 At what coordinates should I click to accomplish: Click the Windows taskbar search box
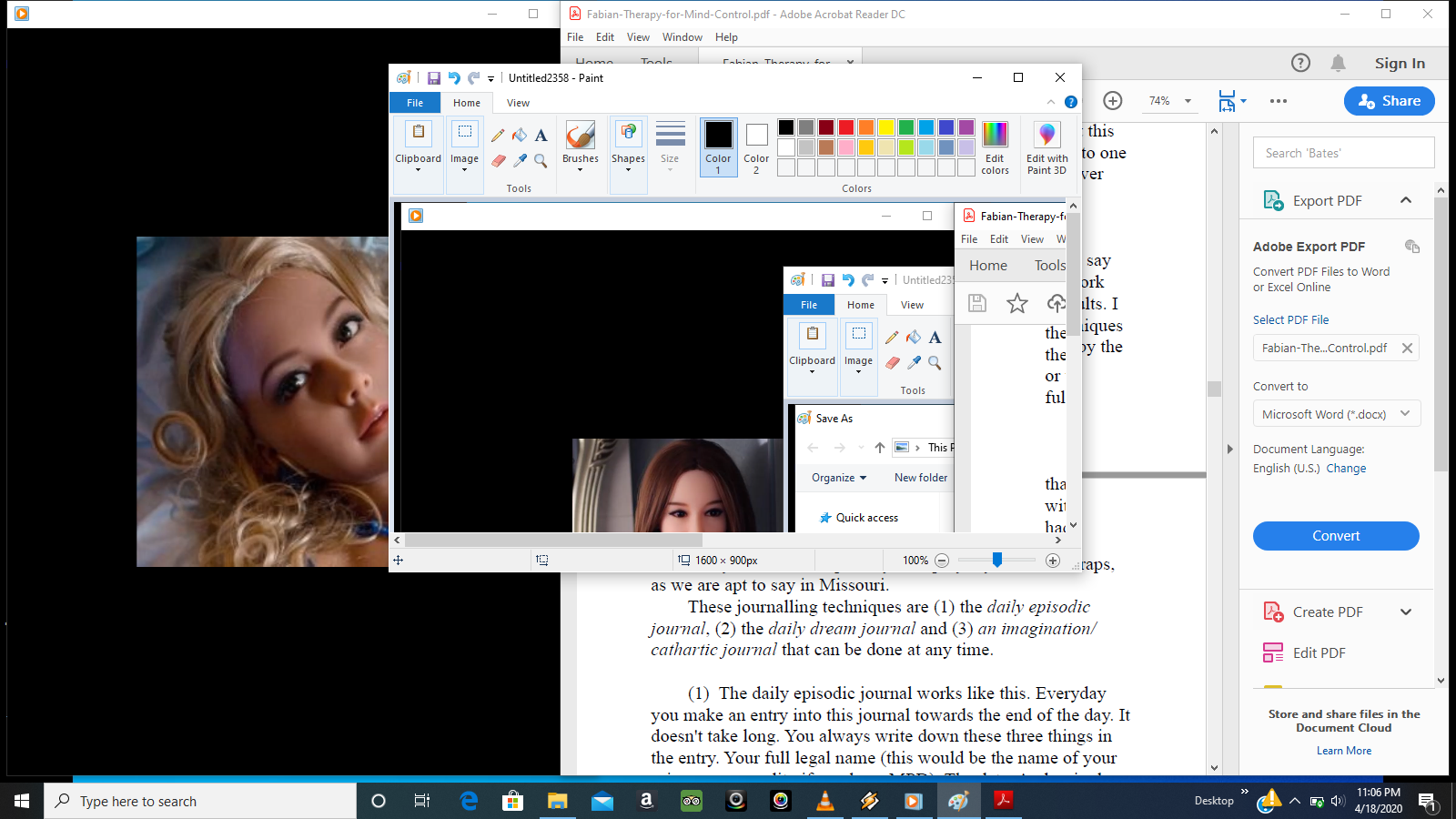tap(200, 801)
